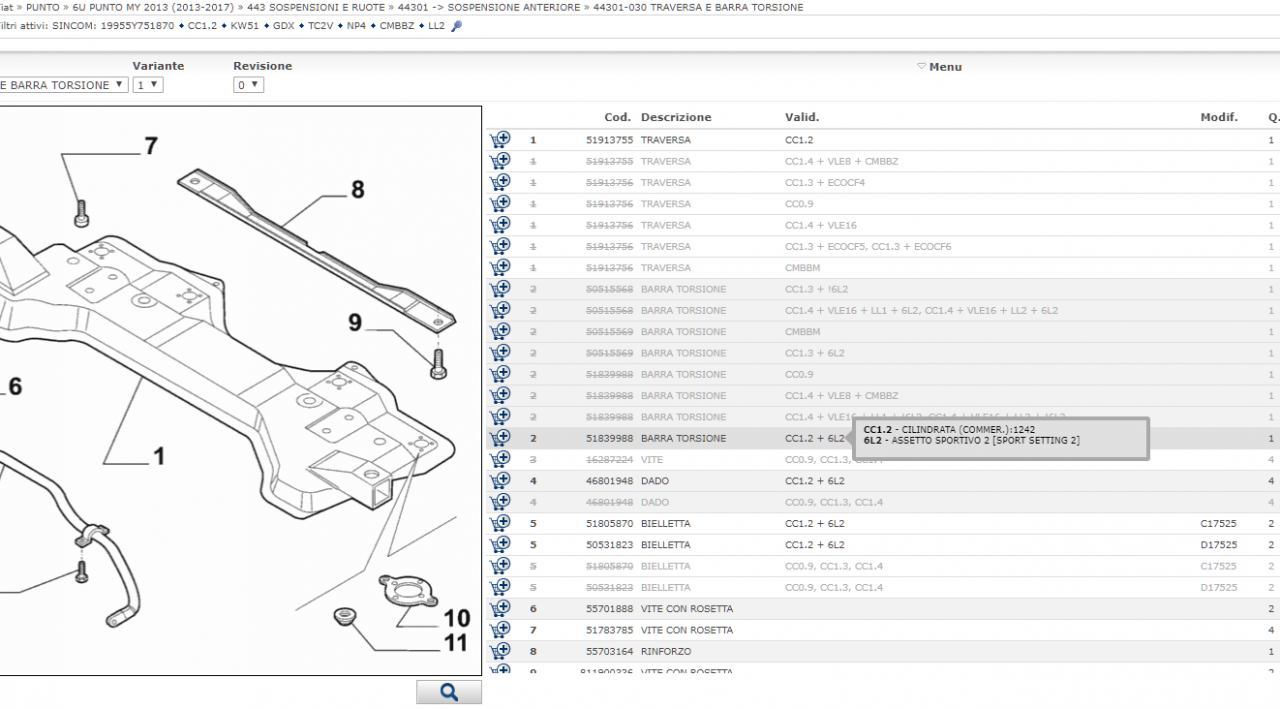Click the filter search key icon after LL2

point(457,26)
